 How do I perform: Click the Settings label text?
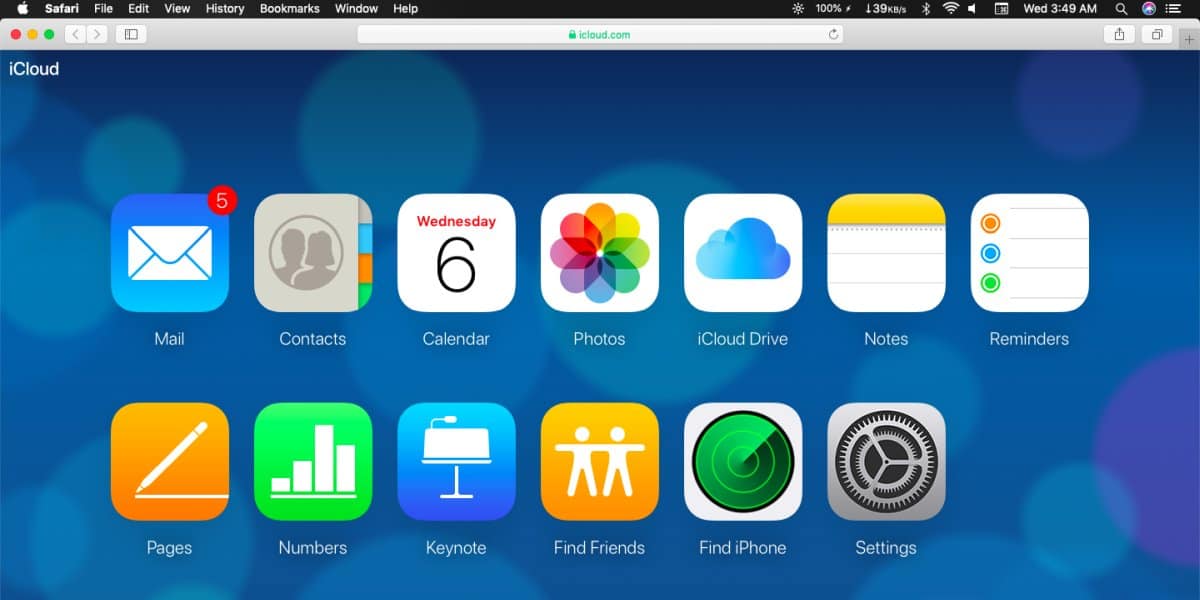point(886,548)
